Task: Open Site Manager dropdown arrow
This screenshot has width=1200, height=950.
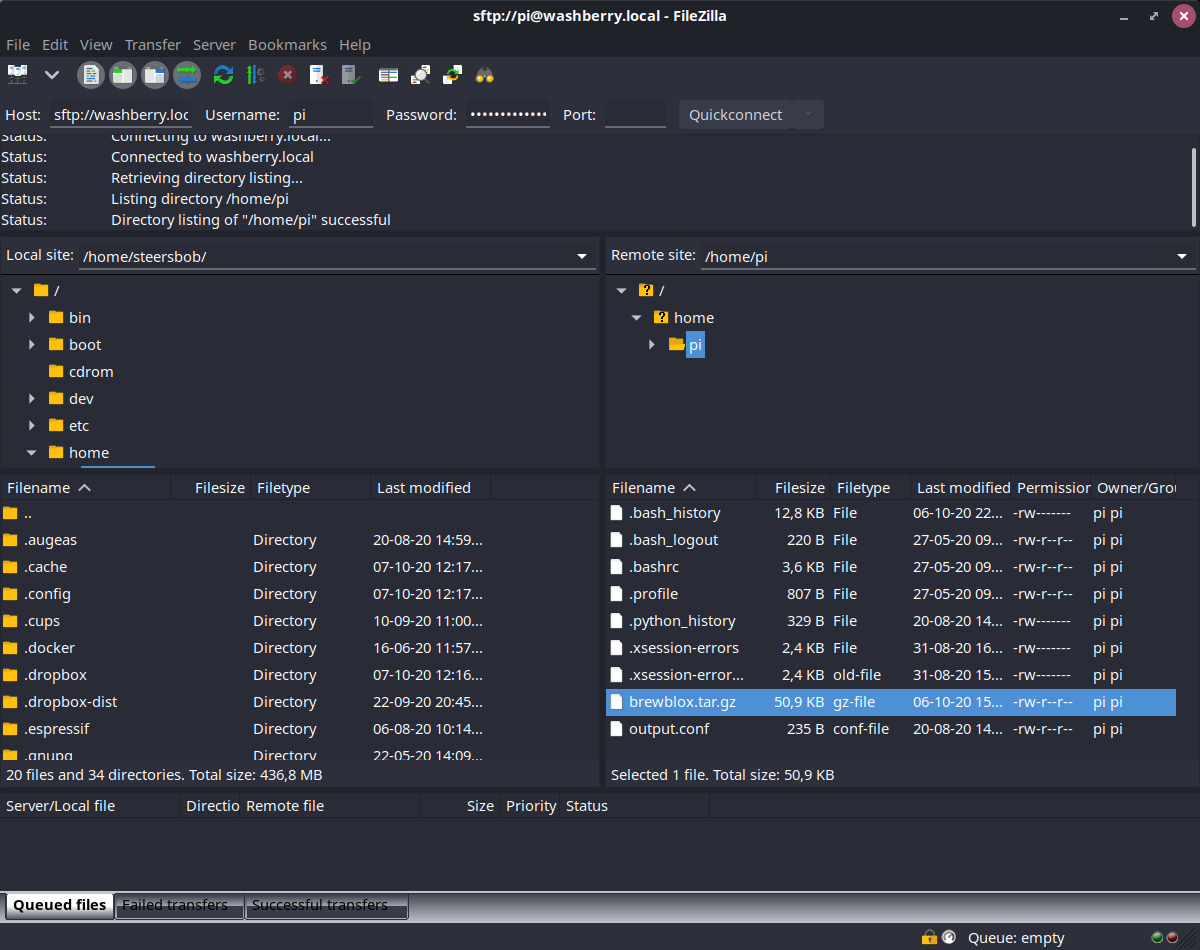Action: click(52, 75)
